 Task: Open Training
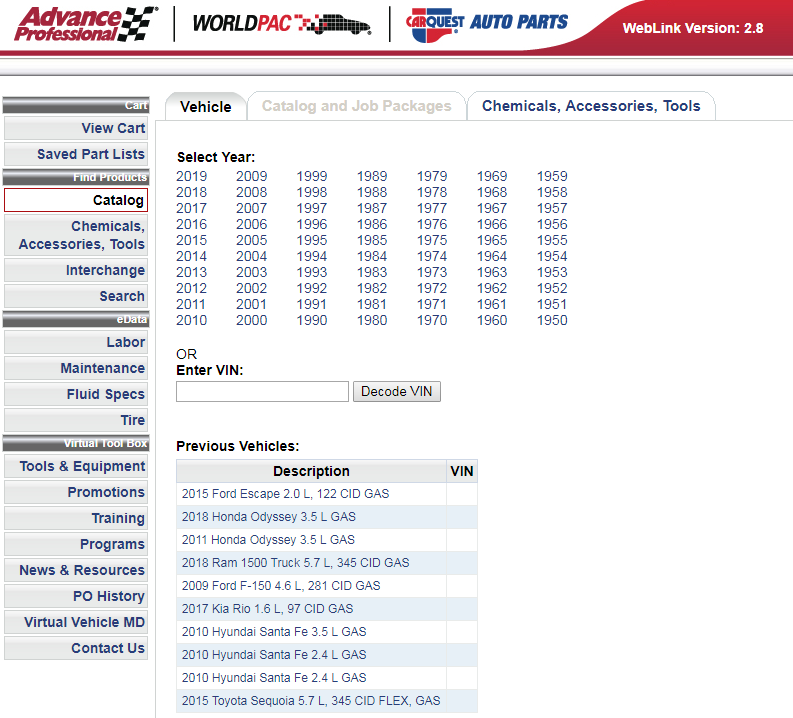pyautogui.click(x=76, y=518)
